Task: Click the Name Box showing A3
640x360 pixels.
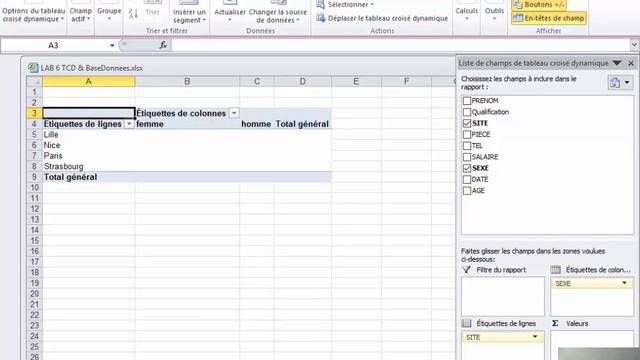Action: [53, 45]
